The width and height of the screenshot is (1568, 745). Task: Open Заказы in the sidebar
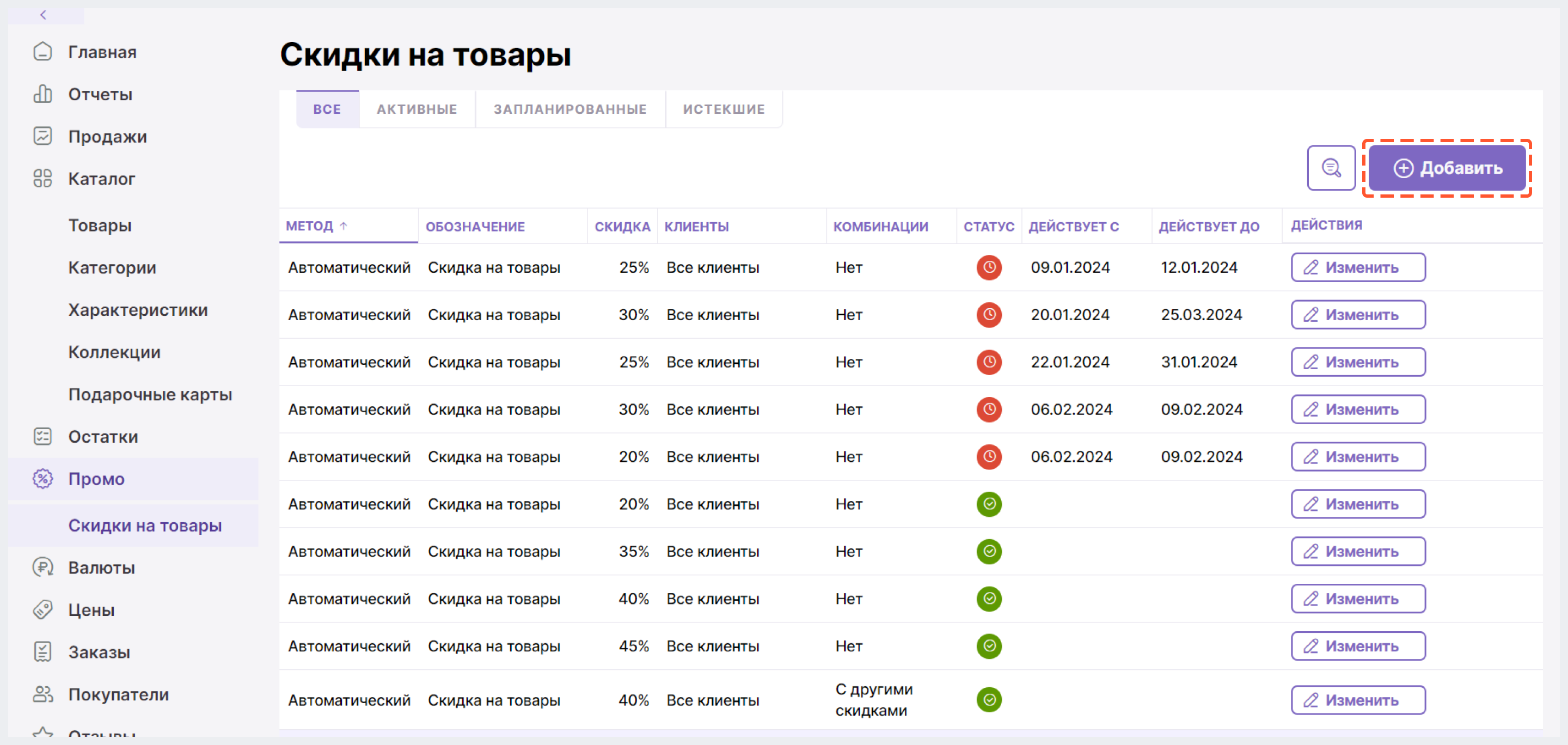point(99,652)
